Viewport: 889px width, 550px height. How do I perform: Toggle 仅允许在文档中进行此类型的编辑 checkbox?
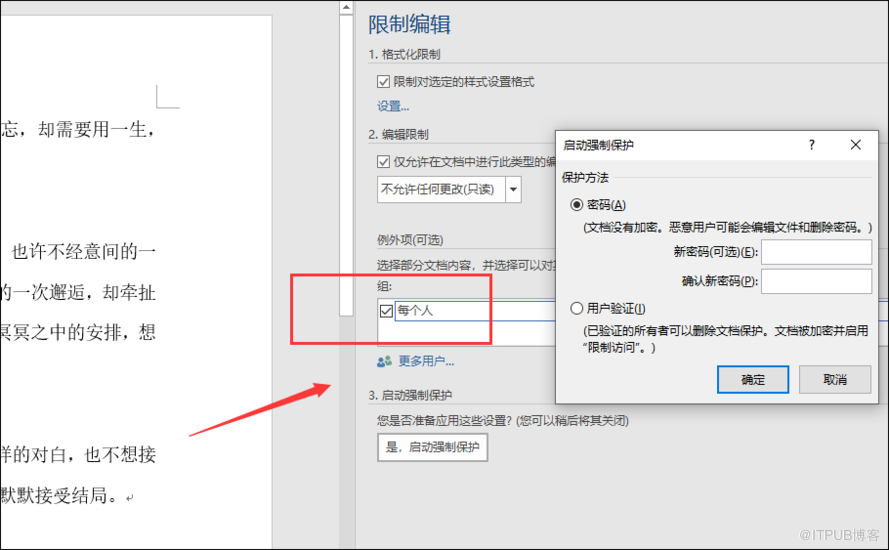(383, 162)
